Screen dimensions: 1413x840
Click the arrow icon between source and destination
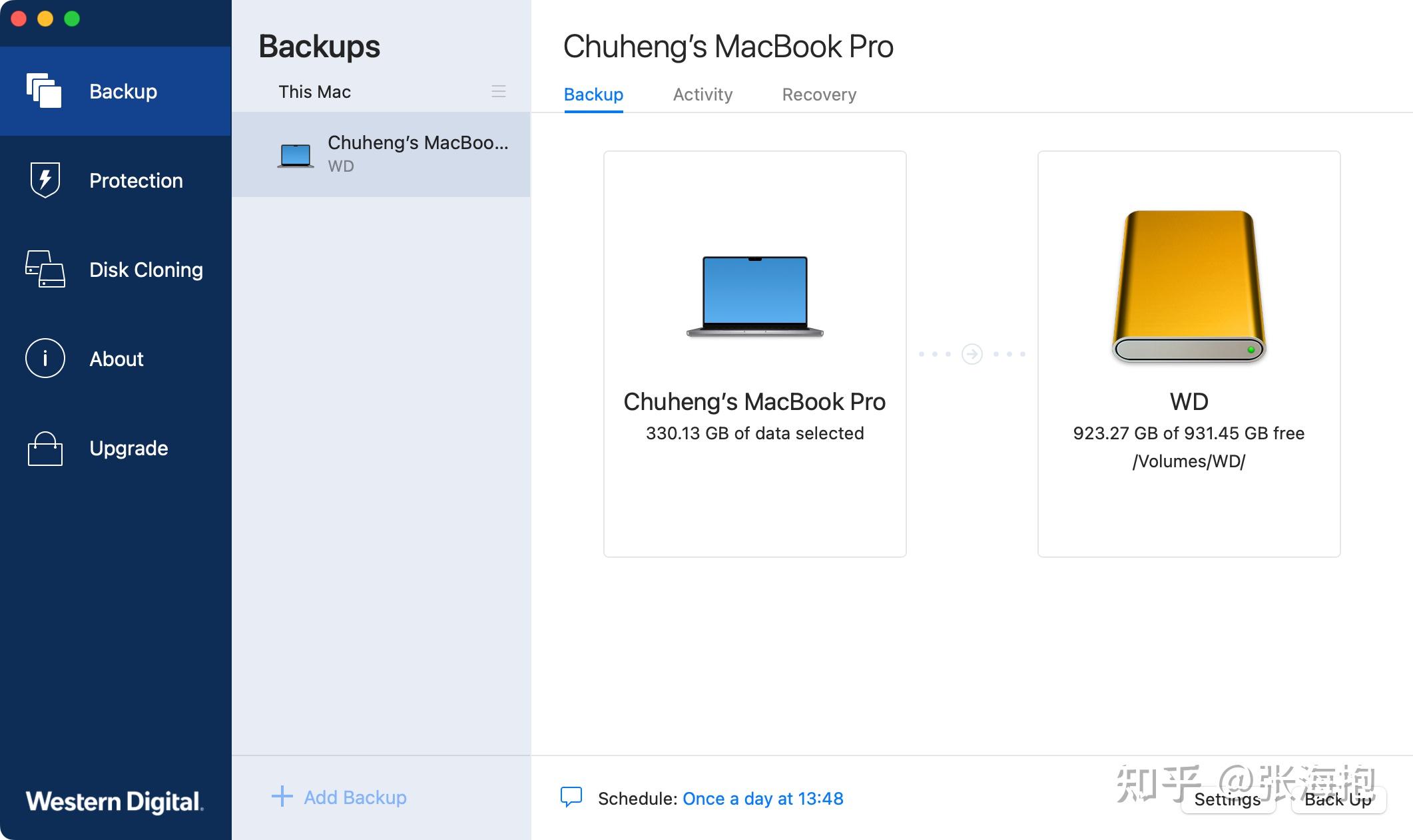[x=972, y=354]
